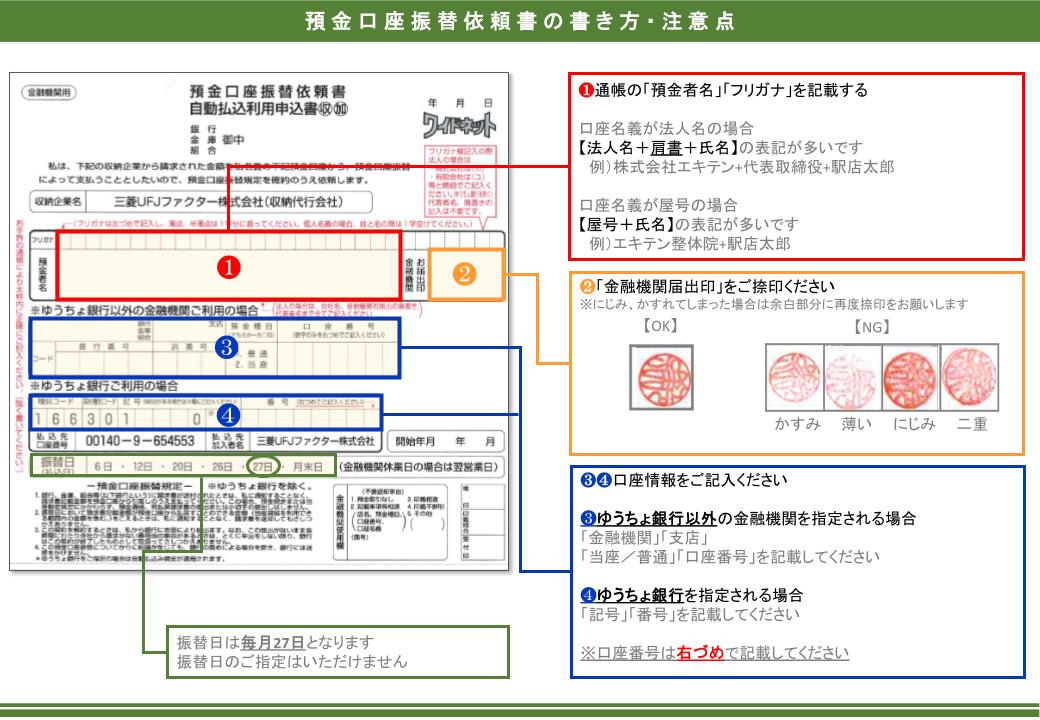The height and width of the screenshot is (720, 1040).
Task: Click the 開始年月 field
Action: (446, 442)
